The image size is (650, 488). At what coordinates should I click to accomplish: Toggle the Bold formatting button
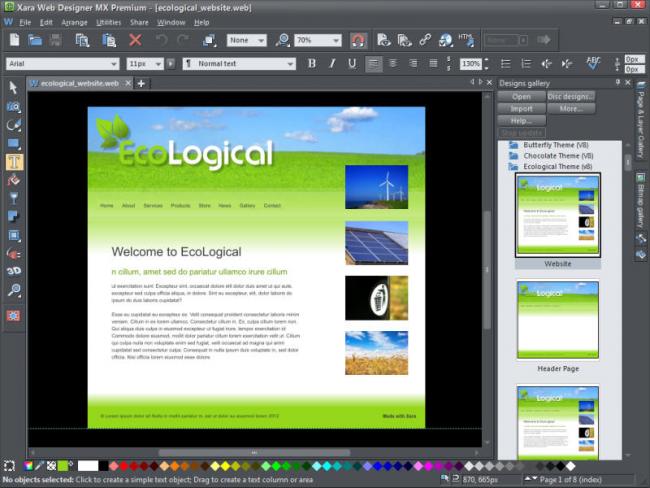tap(312, 63)
